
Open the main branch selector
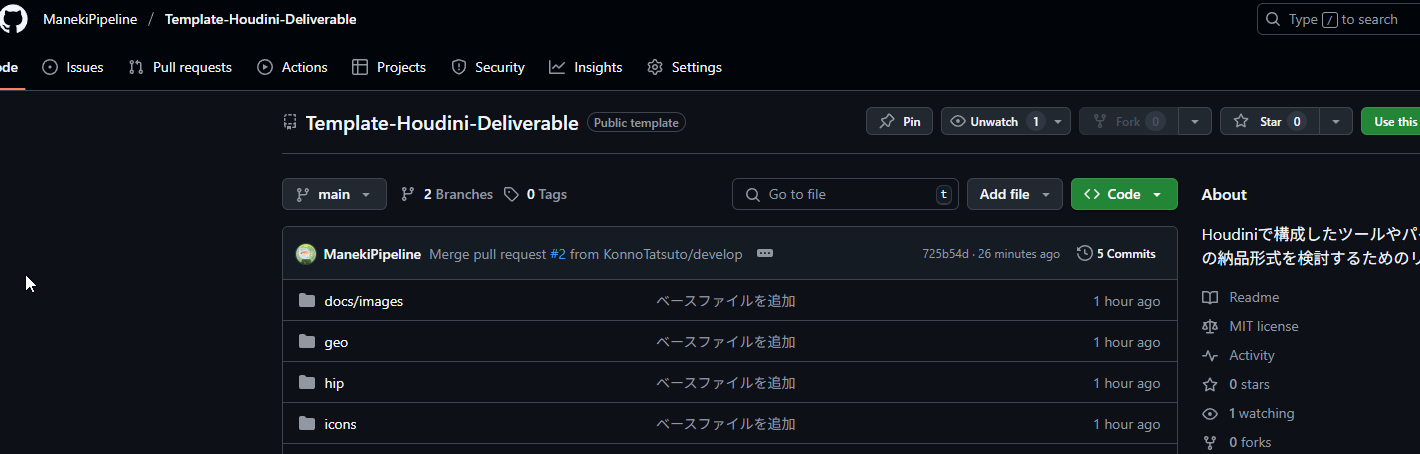pyautogui.click(x=334, y=194)
